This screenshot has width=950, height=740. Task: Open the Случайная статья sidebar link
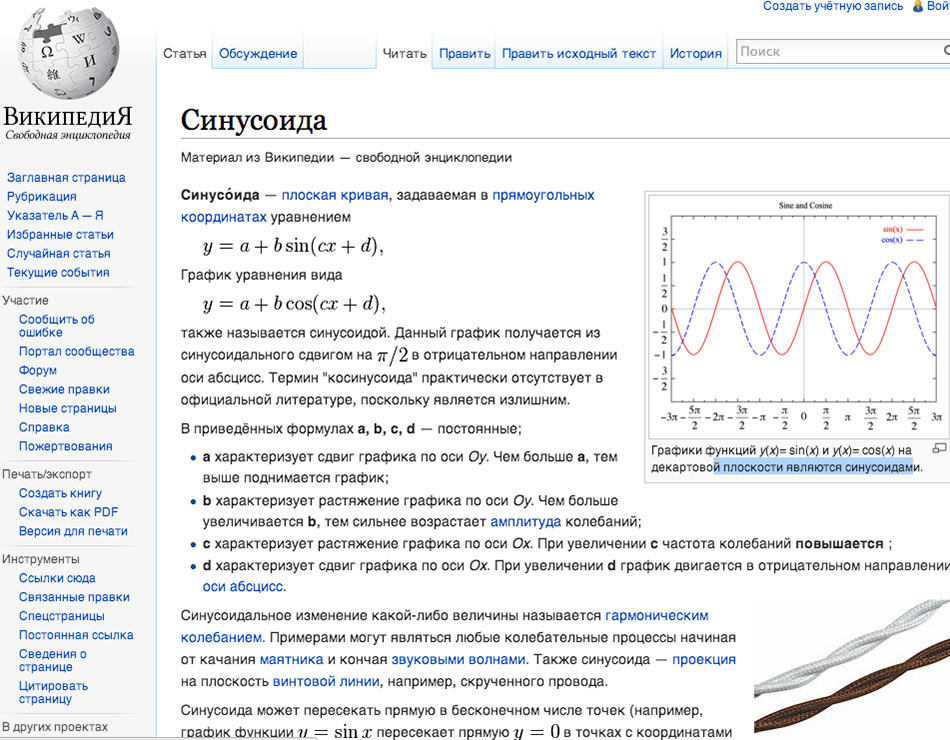[58, 254]
